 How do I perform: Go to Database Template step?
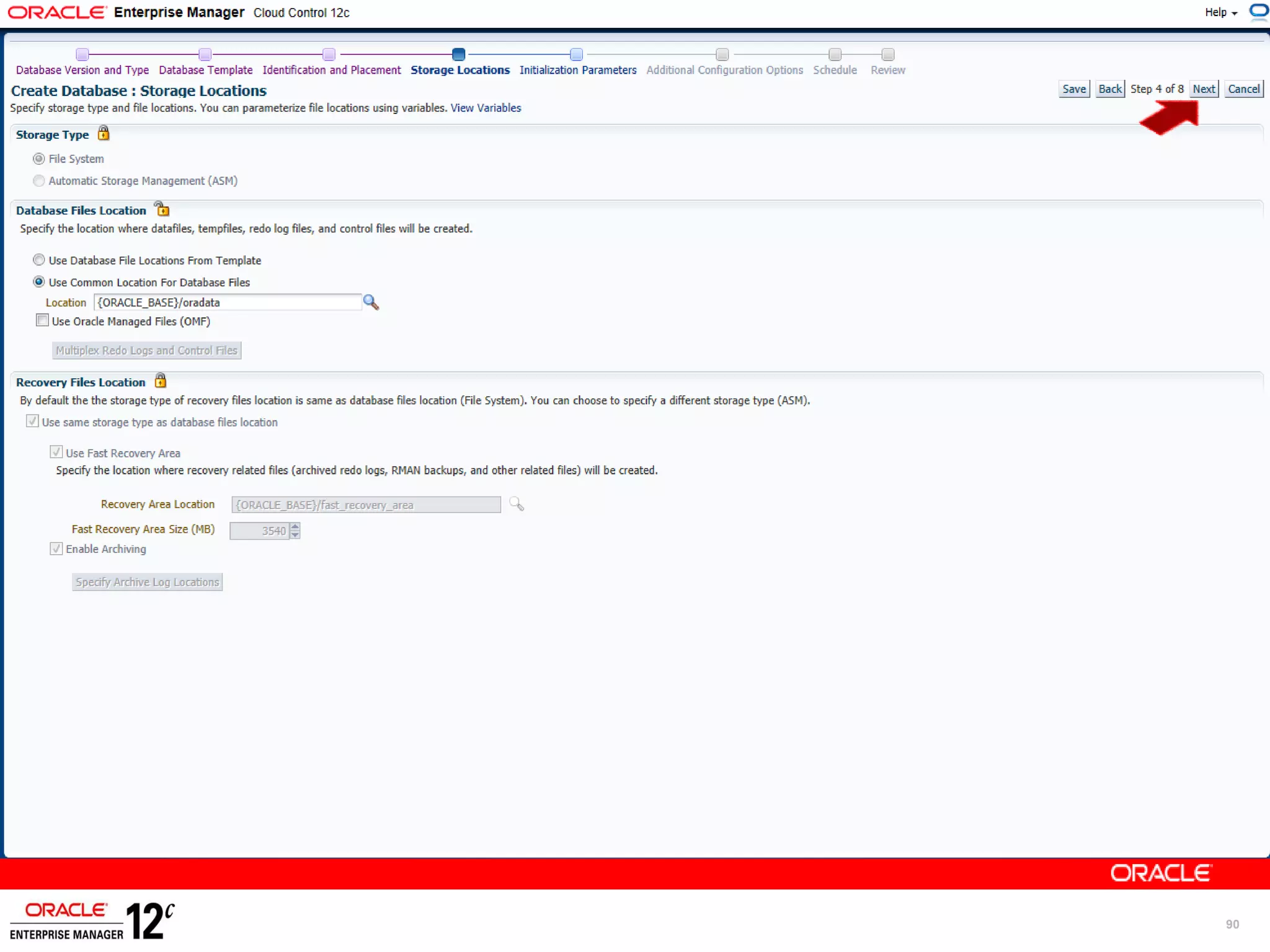click(205, 70)
